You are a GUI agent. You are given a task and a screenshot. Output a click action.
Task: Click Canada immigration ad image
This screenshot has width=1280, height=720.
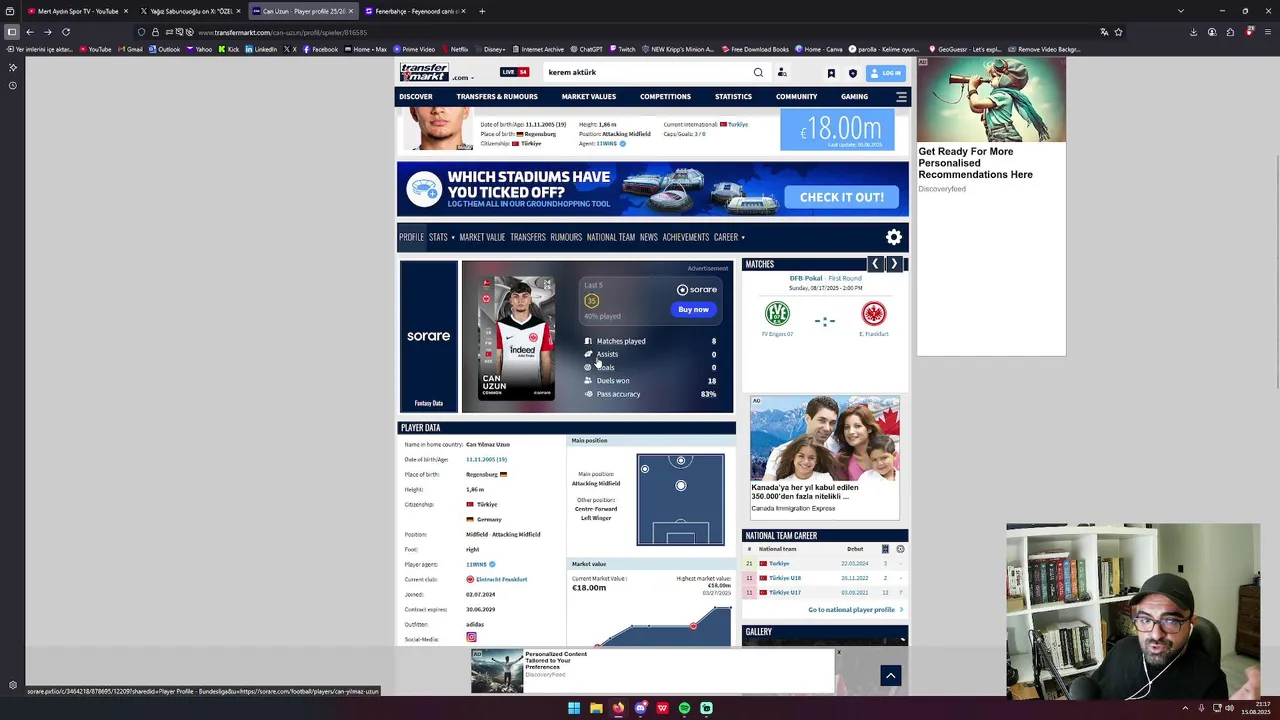coord(825,439)
